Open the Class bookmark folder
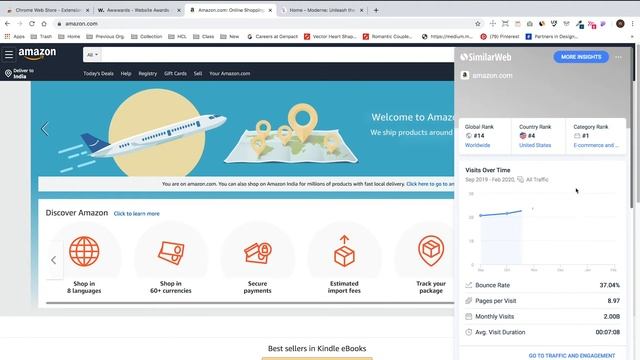Image resolution: width=640 pixels, height=360 pixels. pyautogui.click(x=203, y=37)
